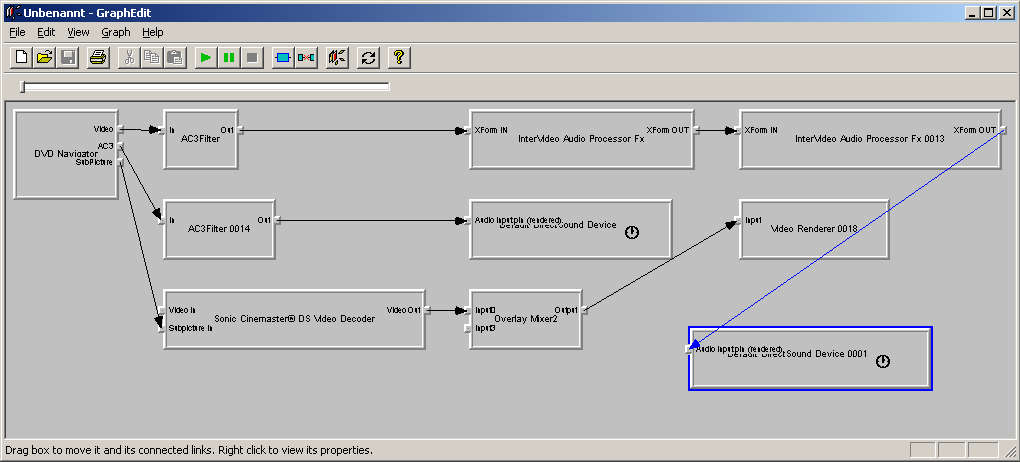Select the DVD Navigator filter box

pos(55,170)
